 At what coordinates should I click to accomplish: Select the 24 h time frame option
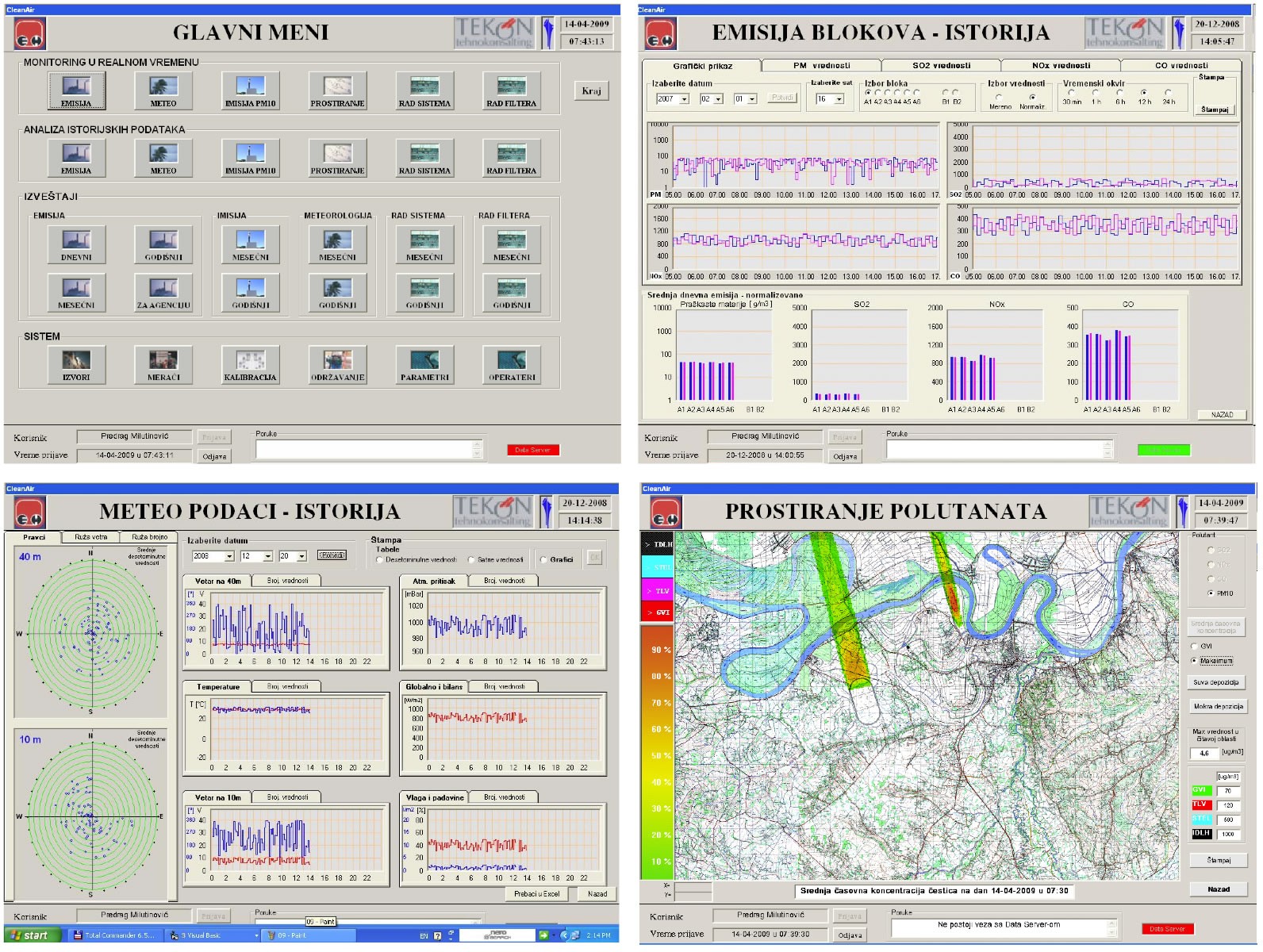[x=1168, y=93]
